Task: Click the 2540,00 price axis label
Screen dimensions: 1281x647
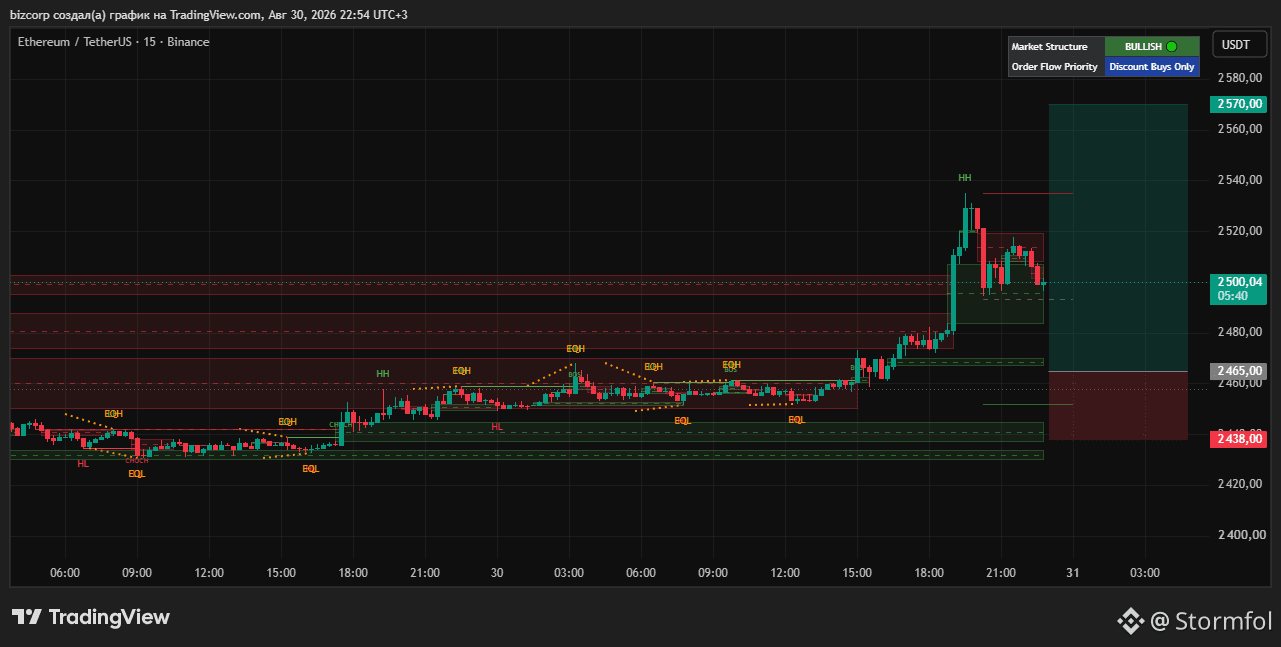Action: point(1241,180)
